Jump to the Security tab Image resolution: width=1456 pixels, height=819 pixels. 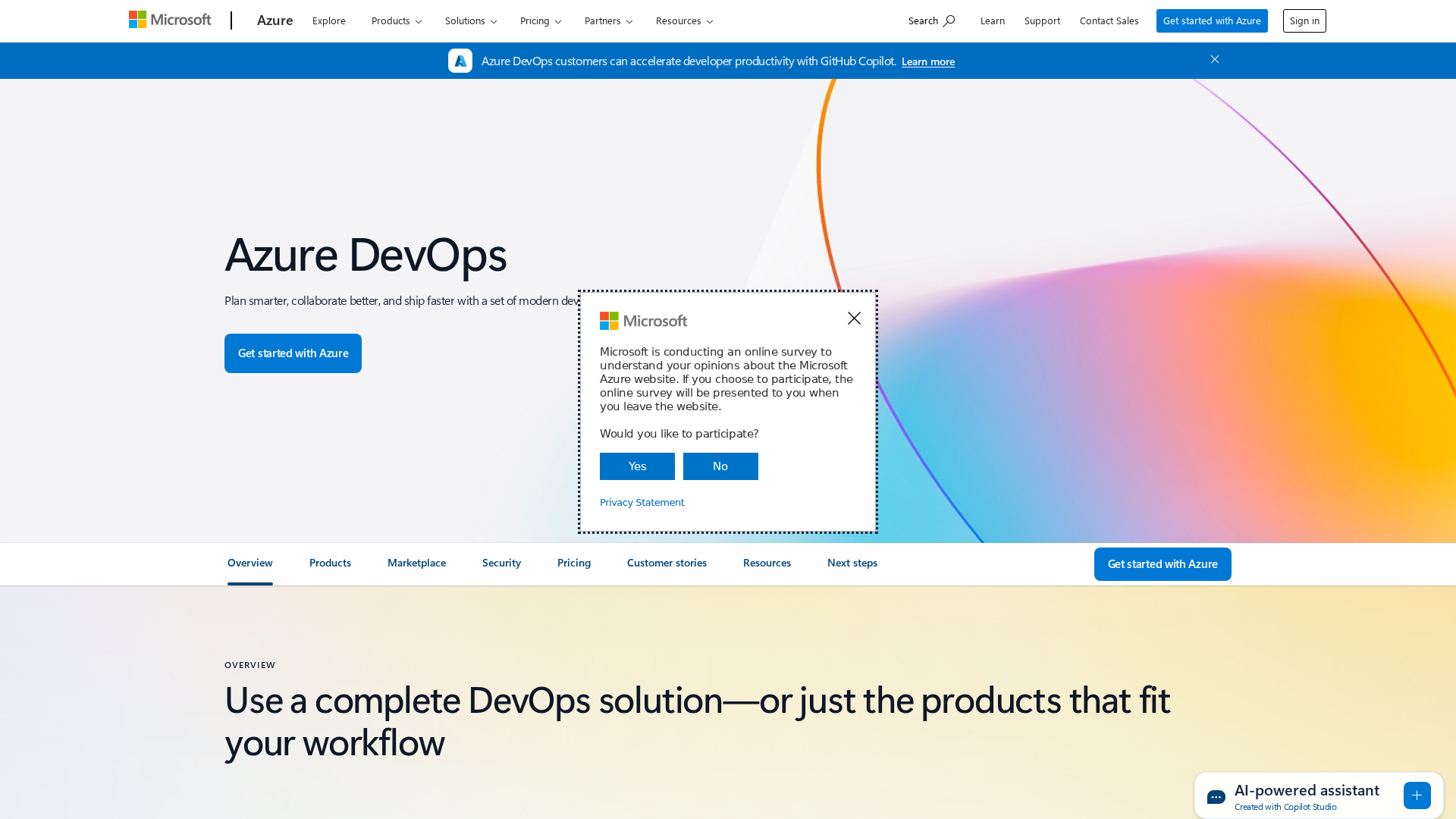click(501, 563)
